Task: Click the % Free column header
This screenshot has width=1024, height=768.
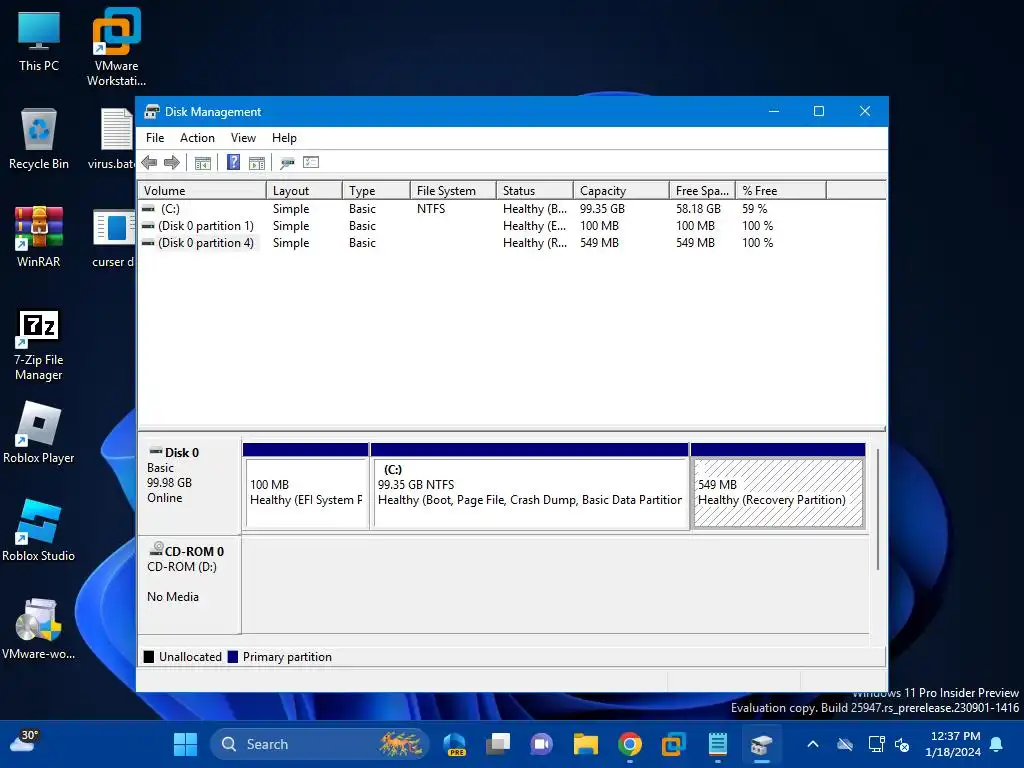Action: [781, 191]
